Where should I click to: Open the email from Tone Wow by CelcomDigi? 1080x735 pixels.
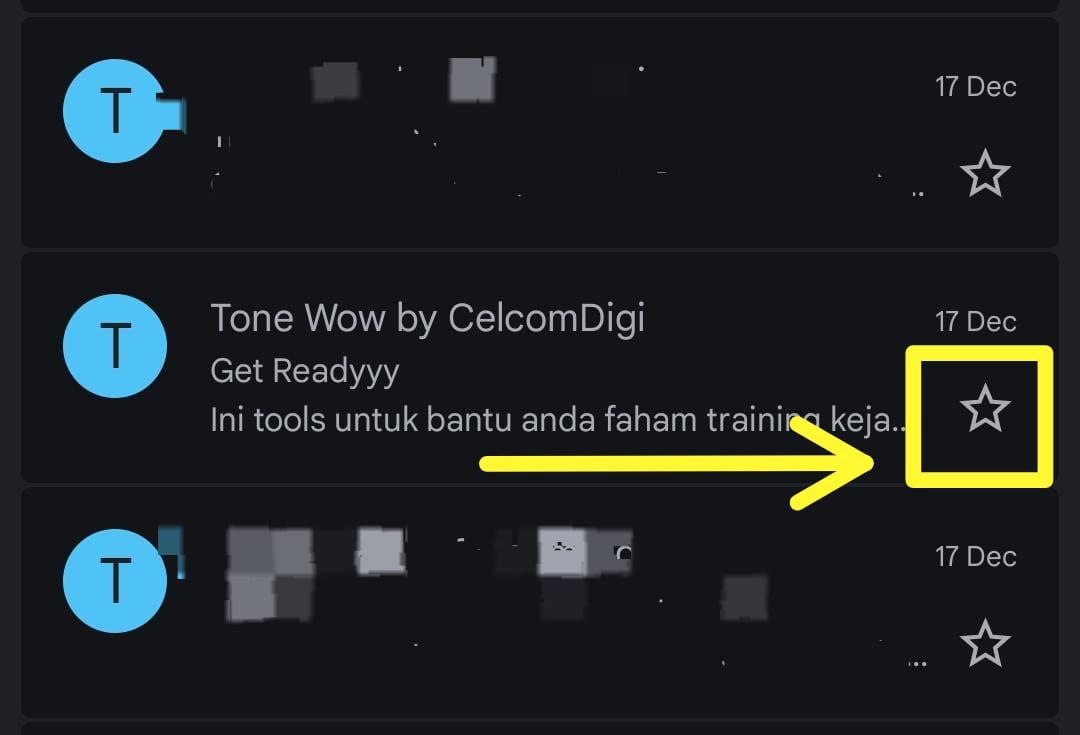pyautogui.click(x=427, y=319)
